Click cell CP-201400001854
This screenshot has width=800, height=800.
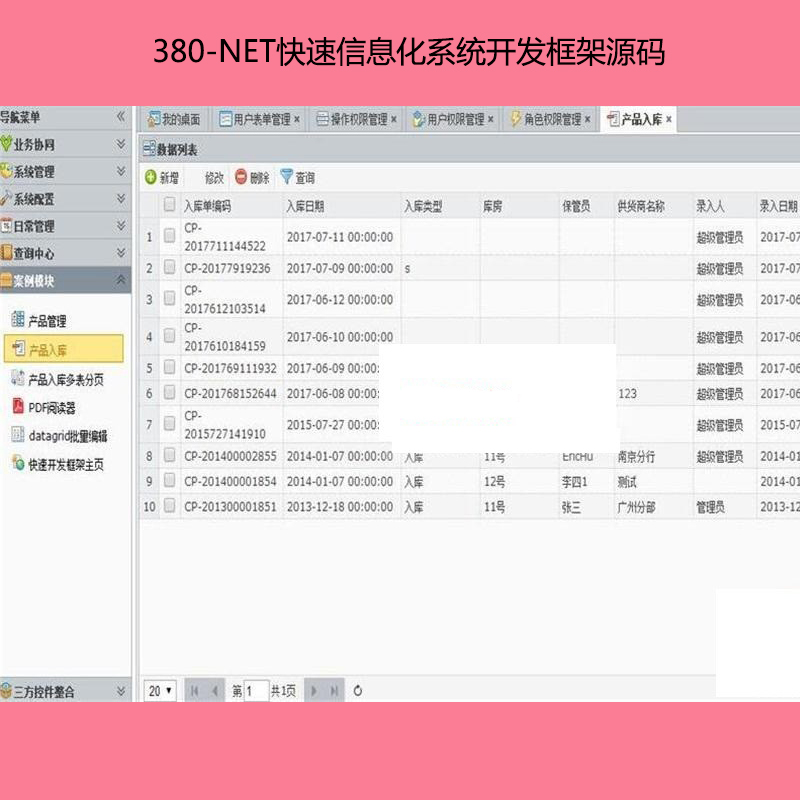tap(231, 481)
